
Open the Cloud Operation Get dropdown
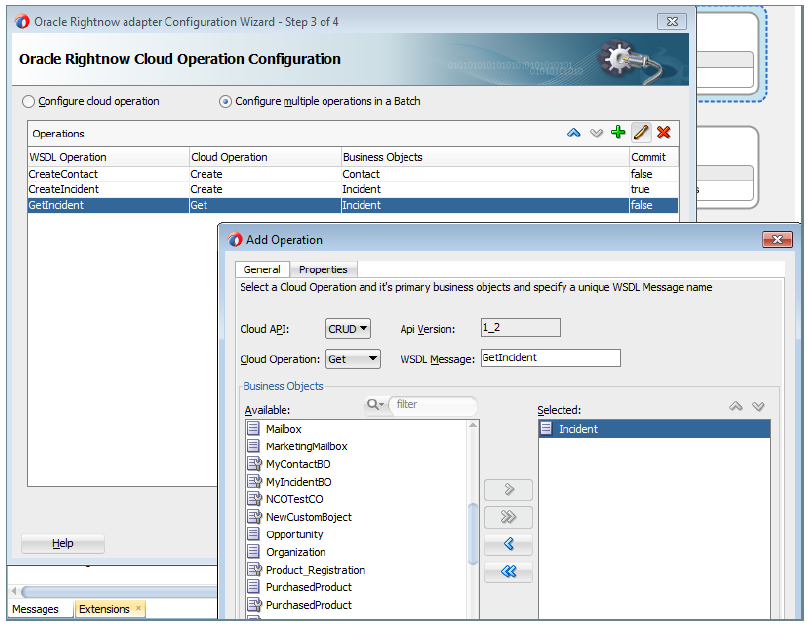tap(353, 359)
